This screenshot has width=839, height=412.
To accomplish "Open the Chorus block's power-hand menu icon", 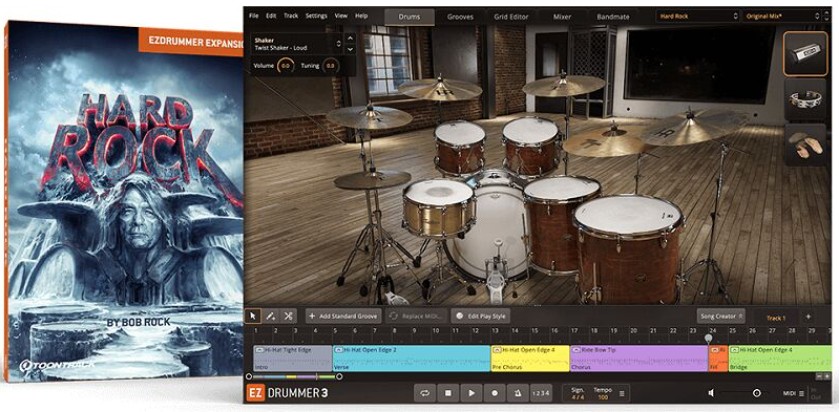I will (x=576, y=350).
